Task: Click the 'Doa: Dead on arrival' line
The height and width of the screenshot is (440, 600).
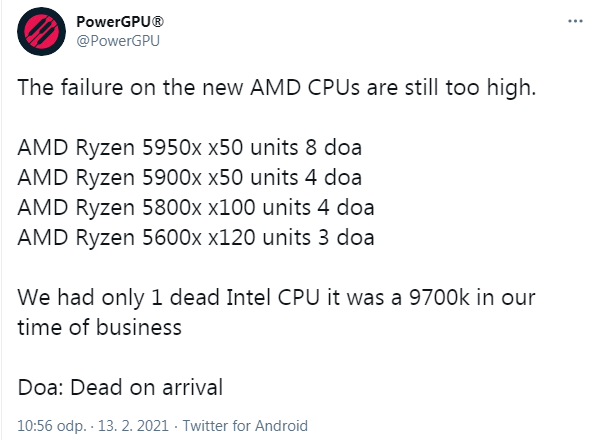Action: [120, 387]
